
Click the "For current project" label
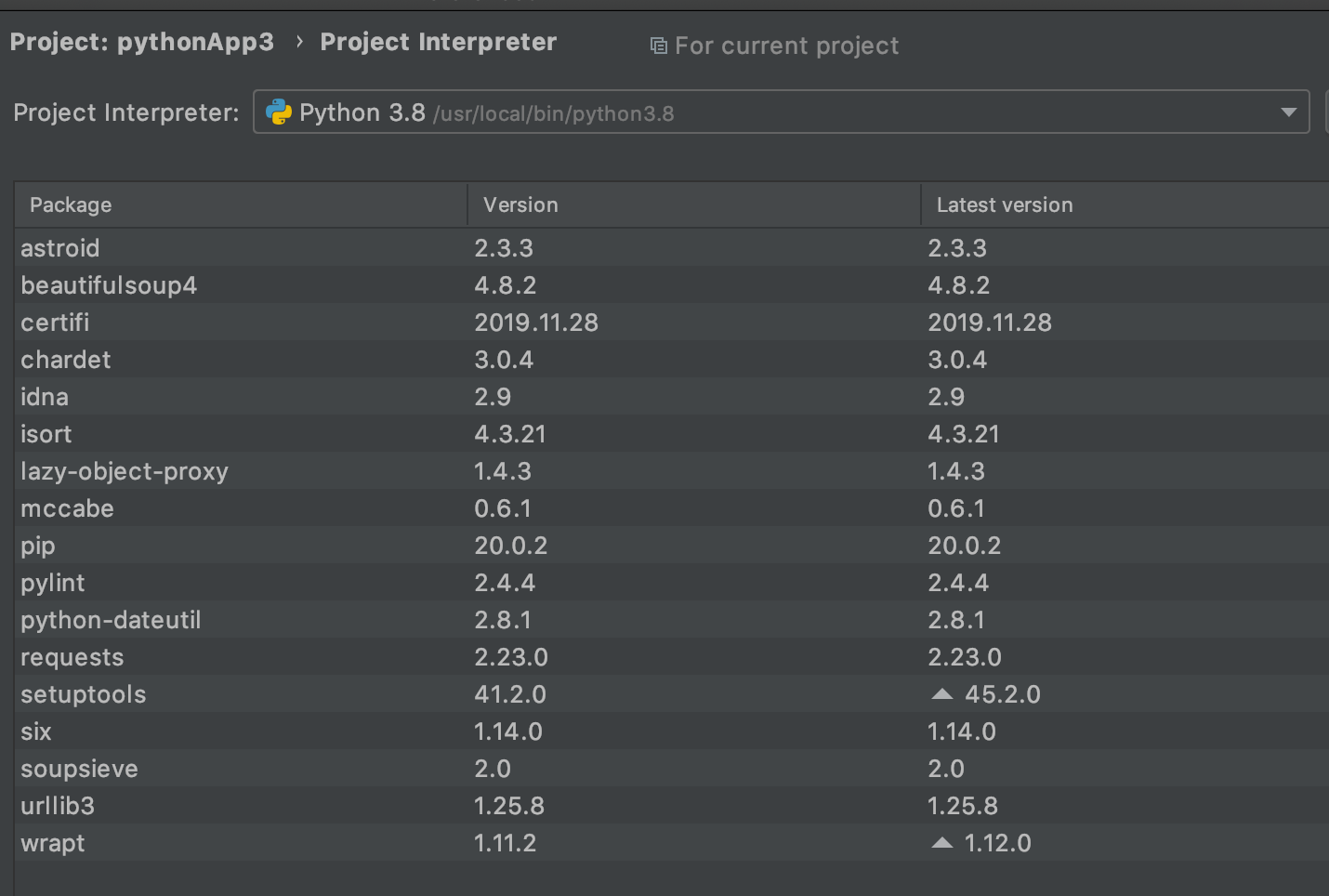(786, 45)
